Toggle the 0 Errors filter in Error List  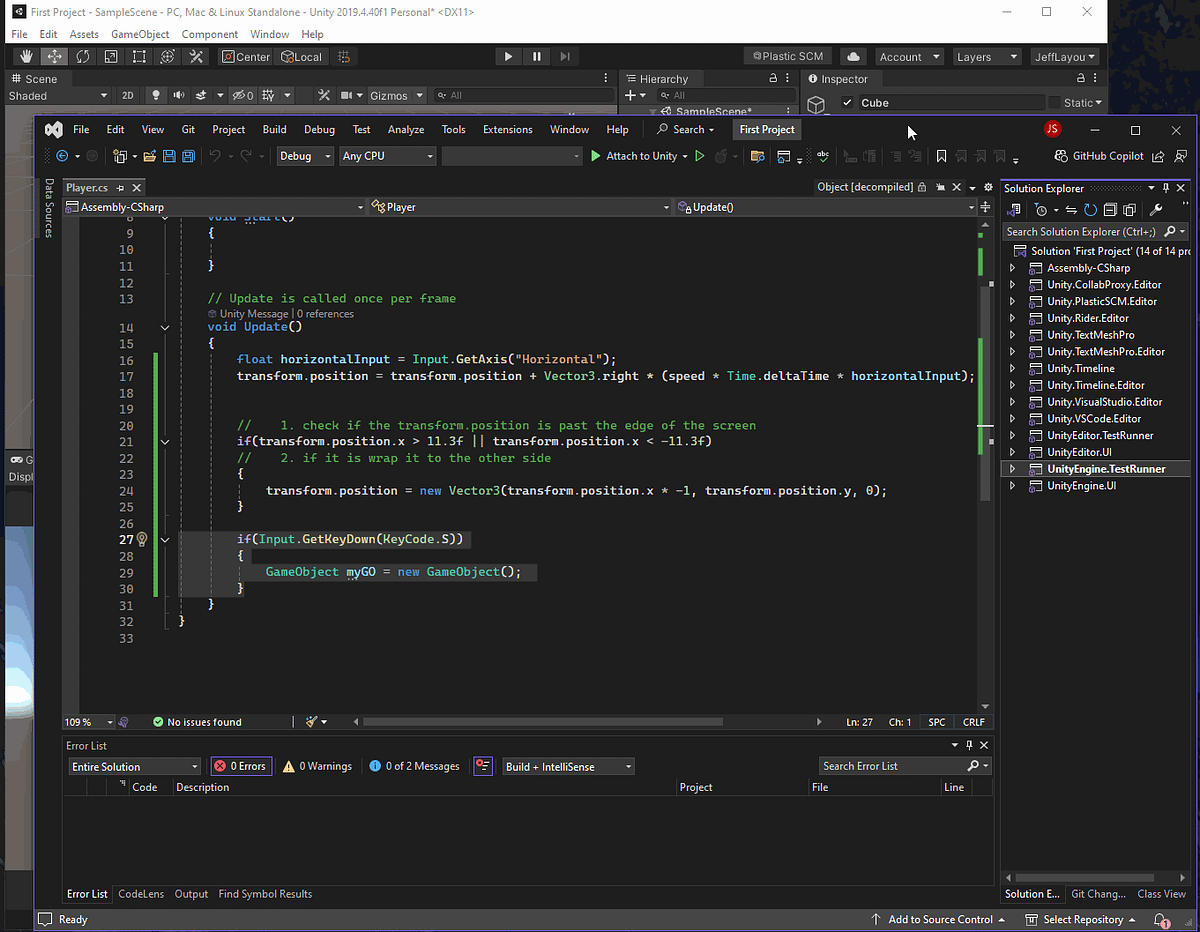pos(240,766)
